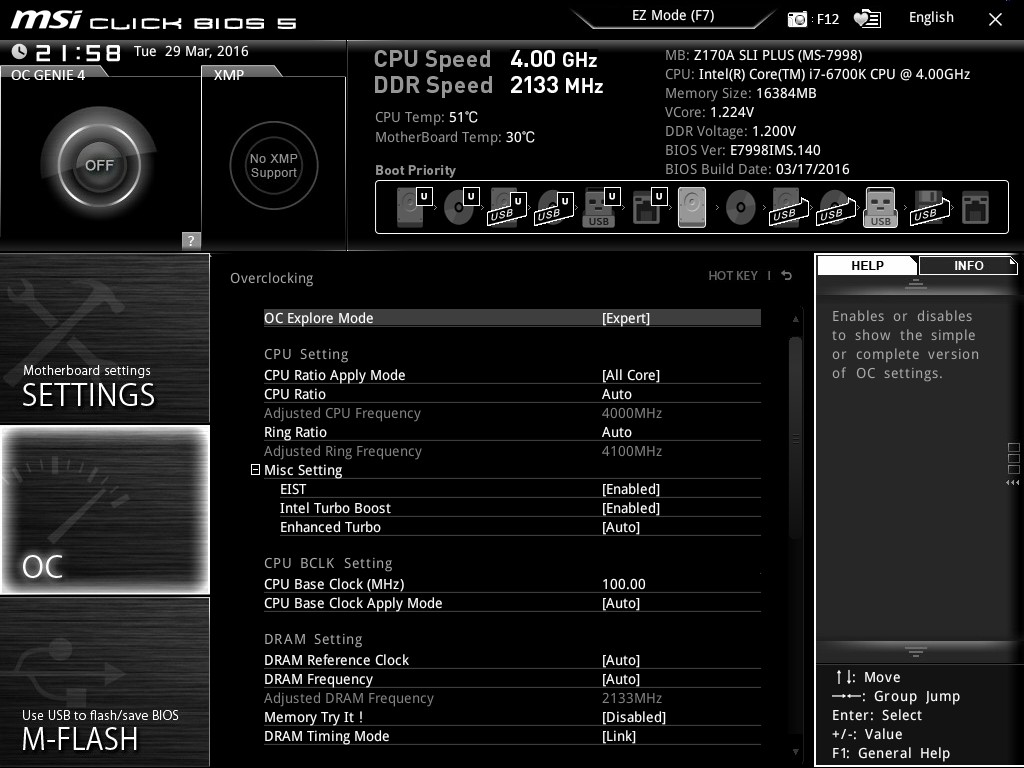Select the UEFI USB CD/DVD boot icon

554,208
